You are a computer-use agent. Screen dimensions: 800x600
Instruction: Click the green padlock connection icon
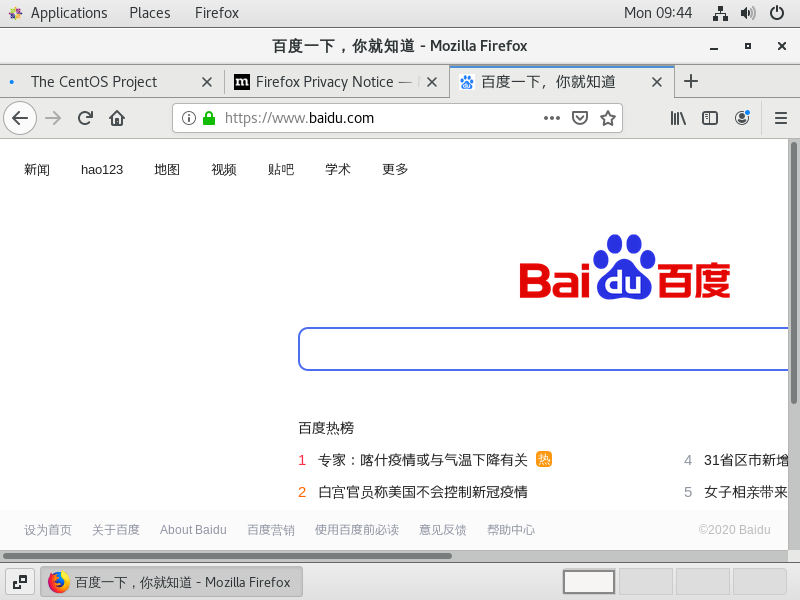coord(209,118)
